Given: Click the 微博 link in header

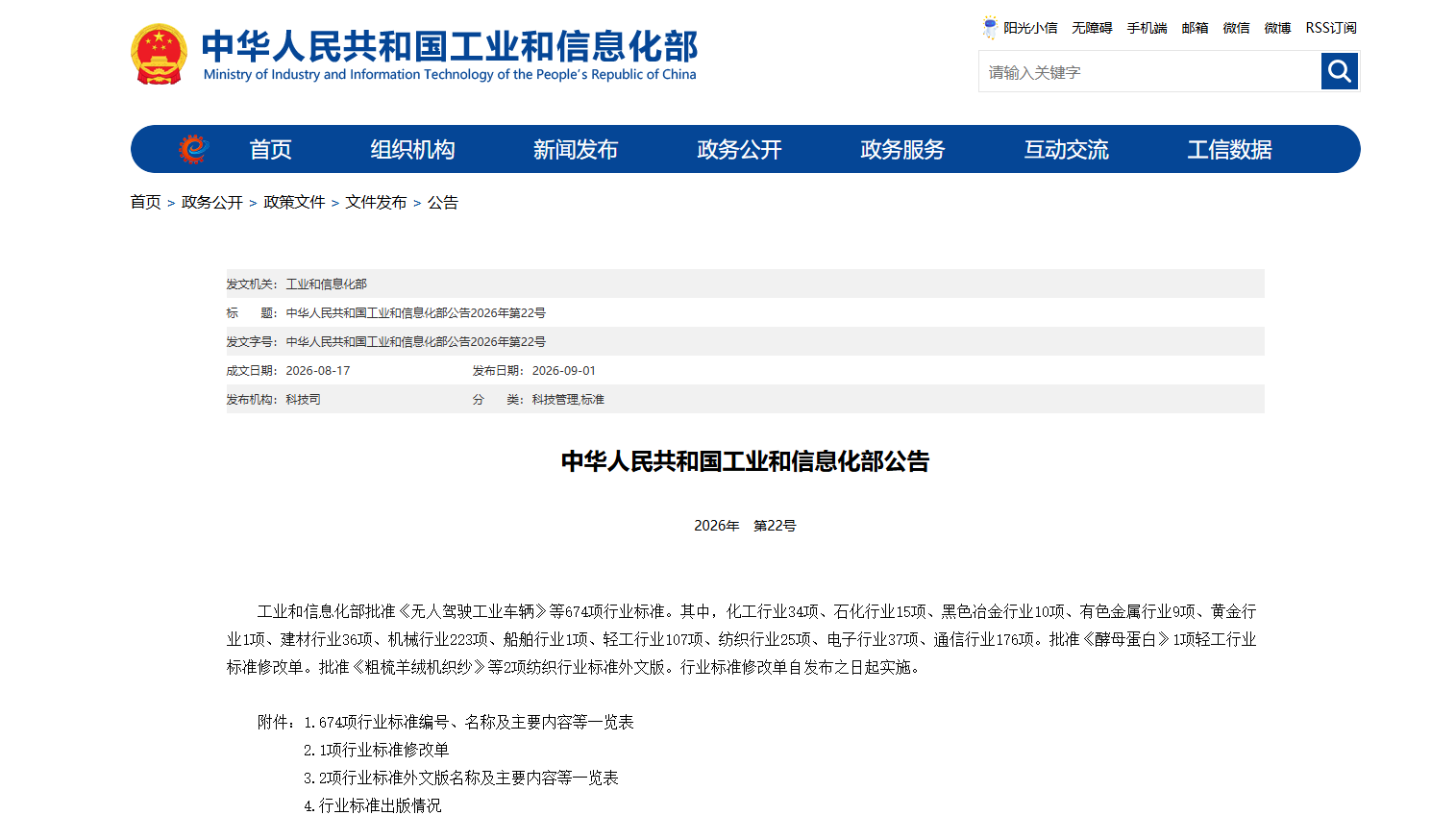Looking at the screenshot, I should pyautogui.click(x=1277, y=28).
